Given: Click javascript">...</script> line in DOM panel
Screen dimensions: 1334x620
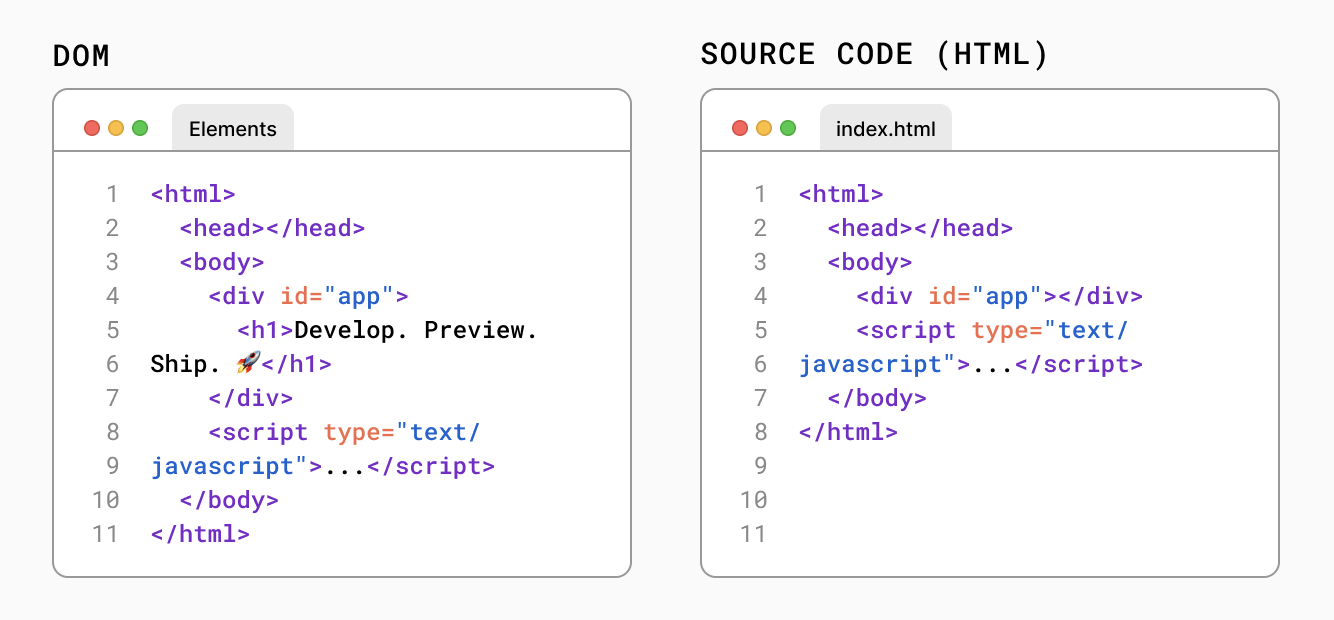Looking at the screenshot, I should point(323,466).
